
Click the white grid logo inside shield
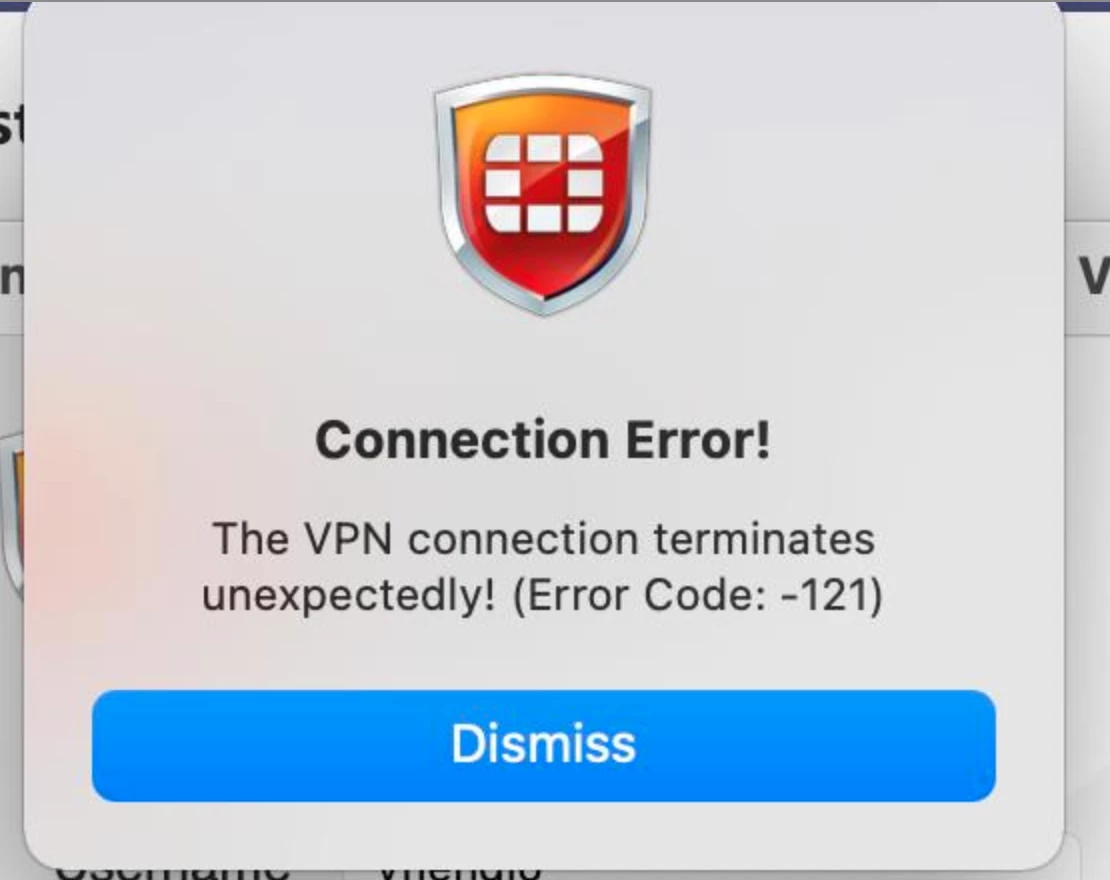[x=544, y=183]
